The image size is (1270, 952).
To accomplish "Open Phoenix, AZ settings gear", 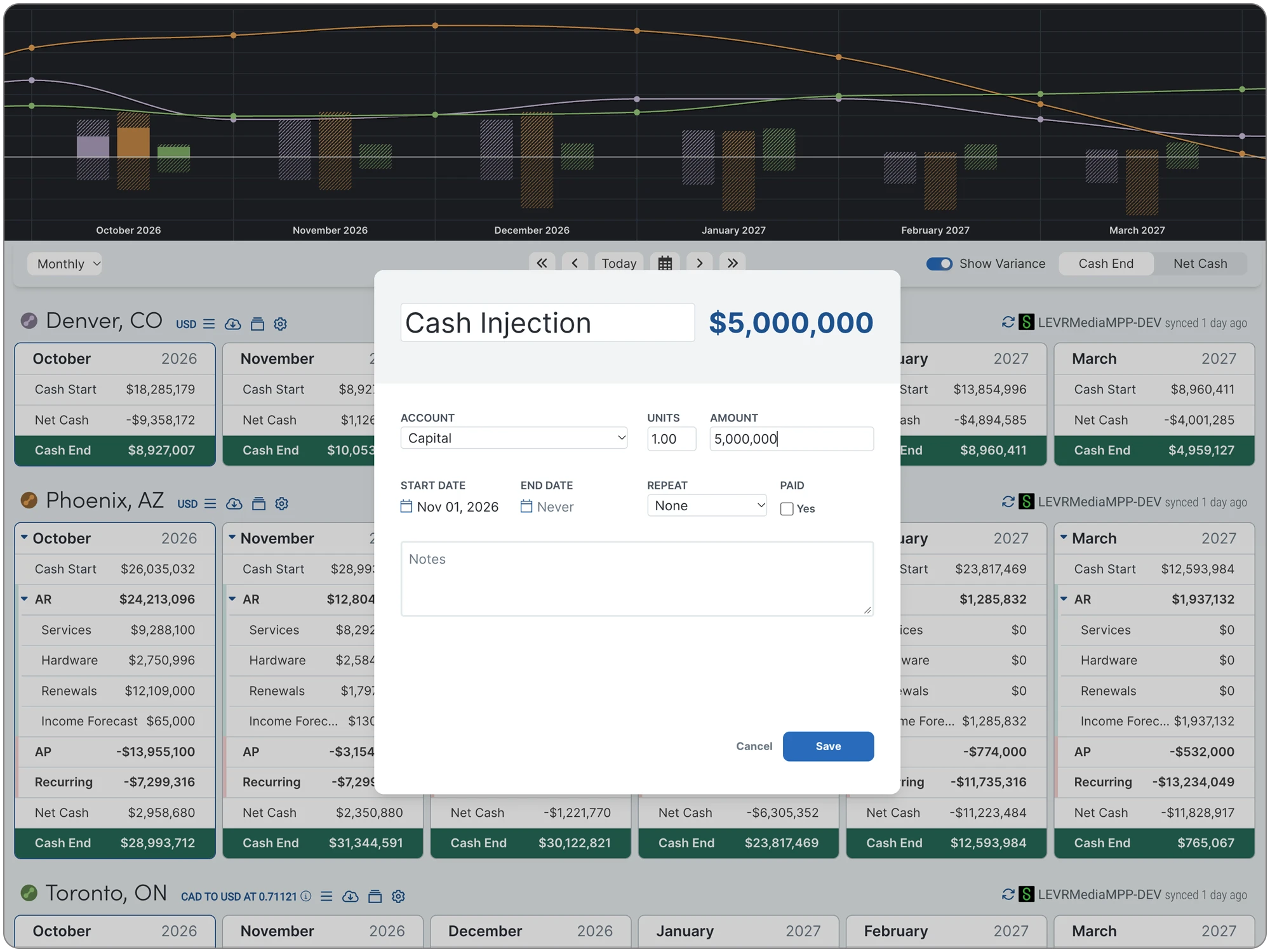I will coord(282,503).
